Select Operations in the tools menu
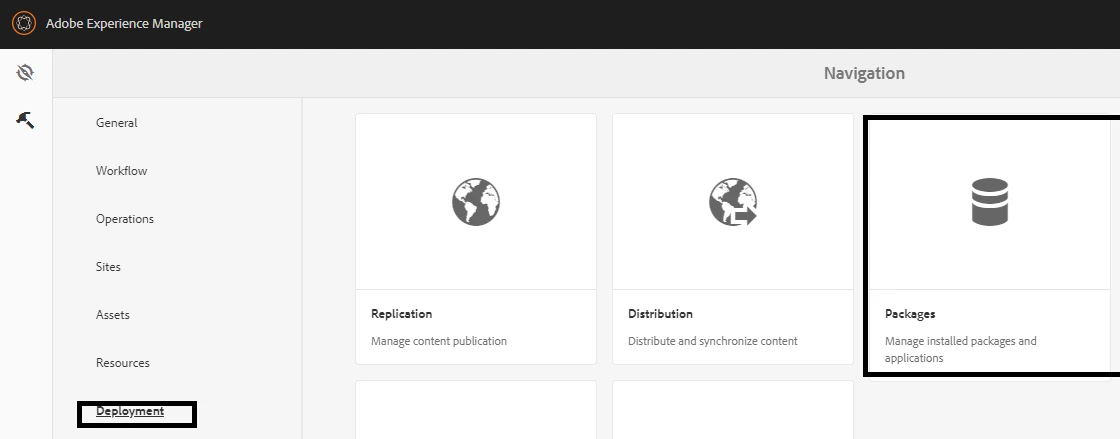Screen dimensions: 1120x439 click(125, 218)
